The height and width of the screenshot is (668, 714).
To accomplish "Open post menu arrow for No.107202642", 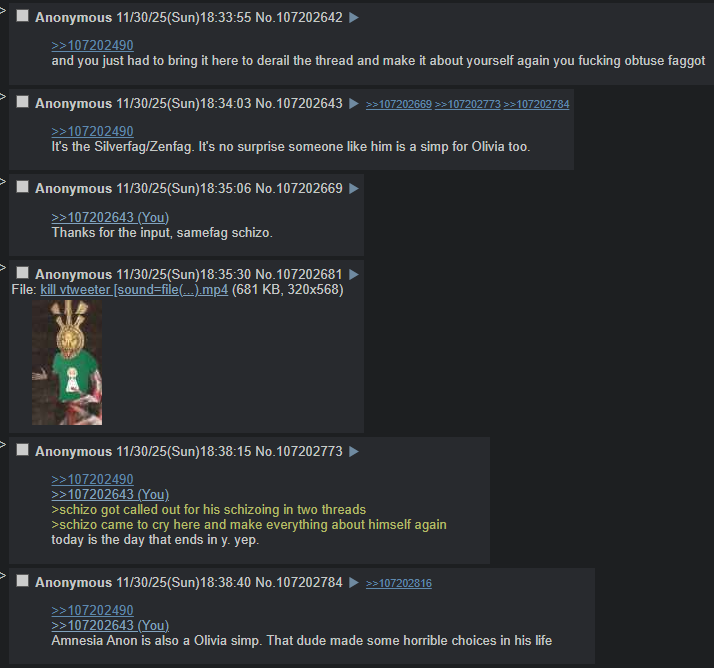I will coord(354,18).
